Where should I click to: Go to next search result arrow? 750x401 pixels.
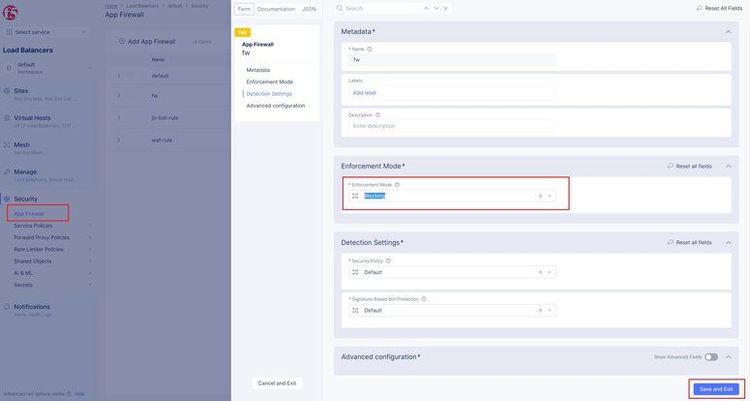pyautogui.click(x=436, y=9)
